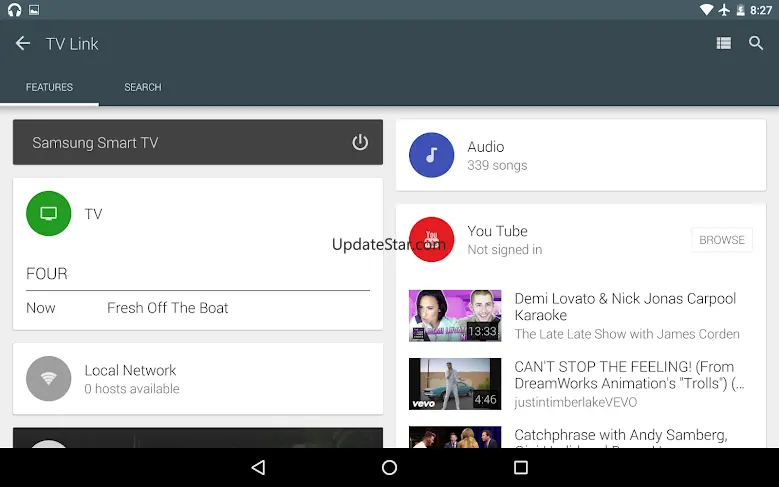Tap the 'FOUR' channel name
This screenshot has height=487, width=779.
47,274
